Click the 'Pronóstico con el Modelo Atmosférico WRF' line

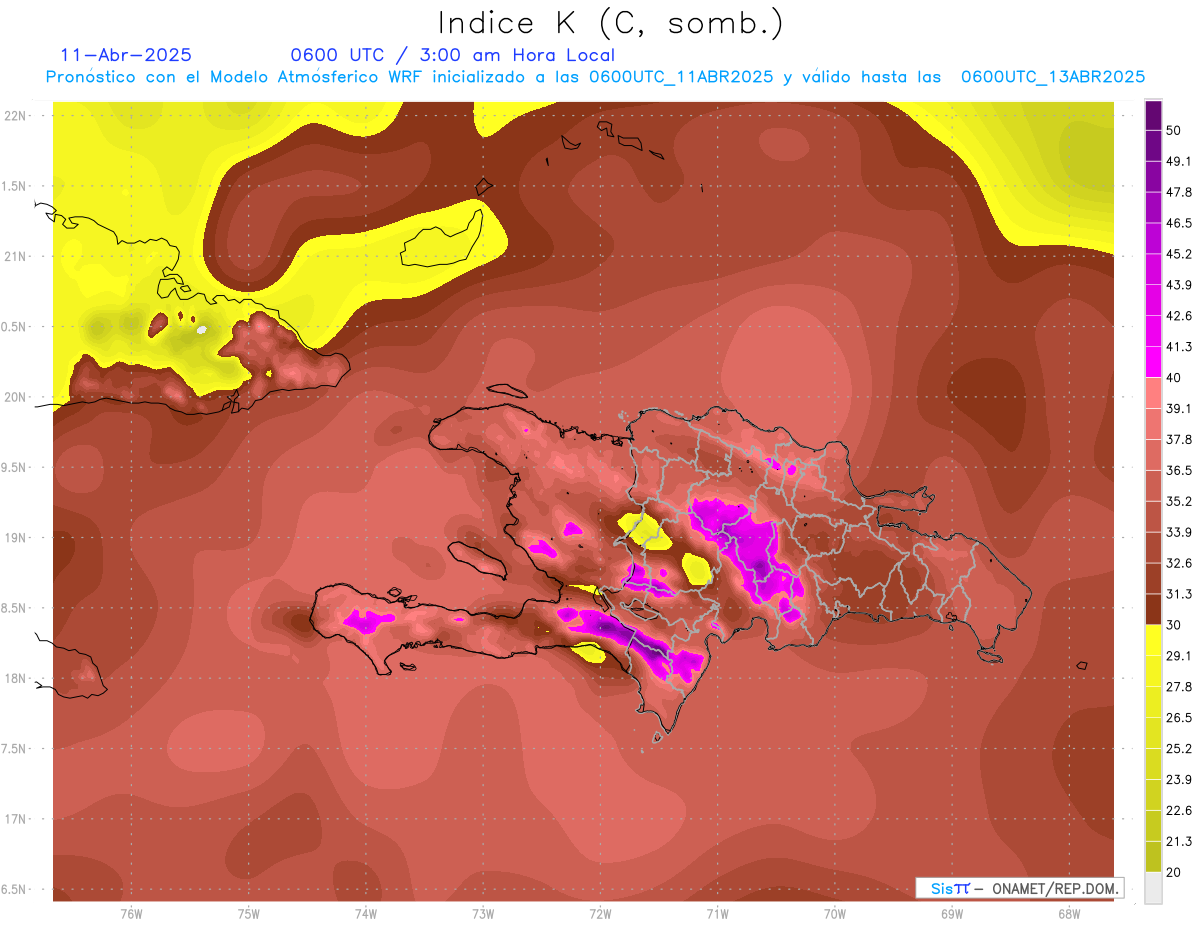coord(595,77)
